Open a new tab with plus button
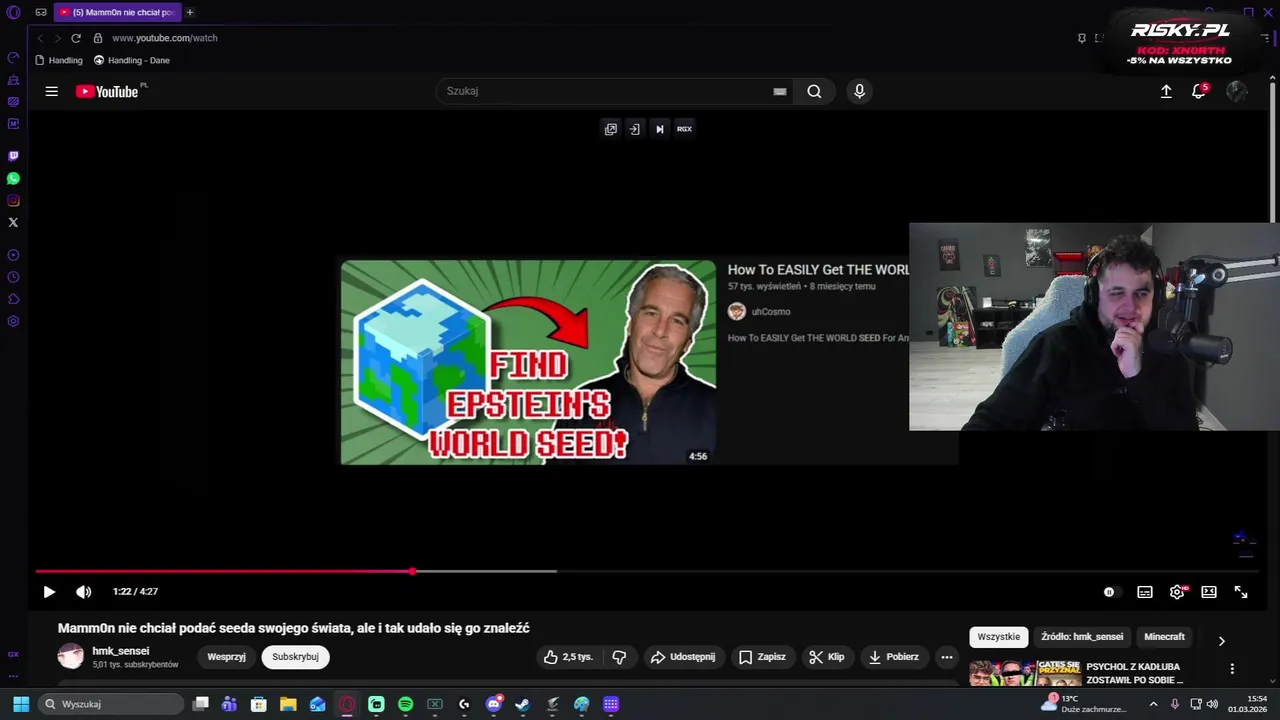 (x=190, y=12)
